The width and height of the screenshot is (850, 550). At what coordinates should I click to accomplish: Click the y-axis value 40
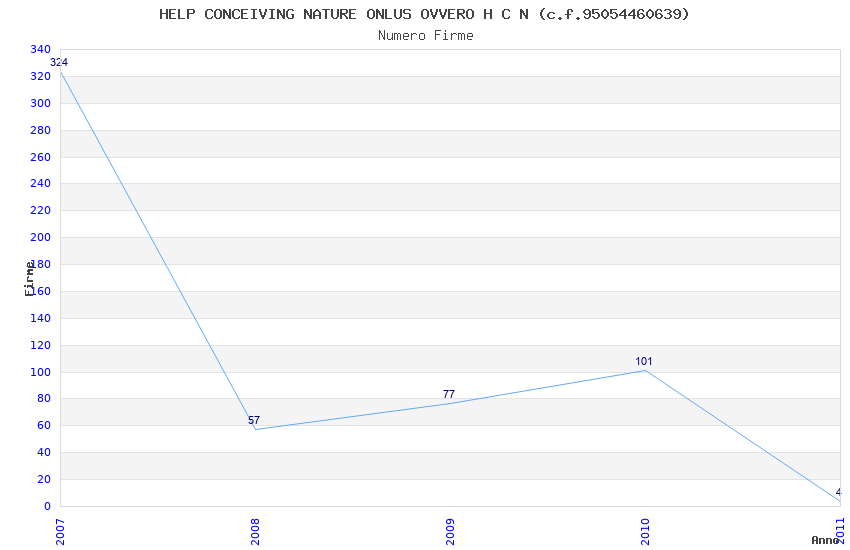(43, 452)
